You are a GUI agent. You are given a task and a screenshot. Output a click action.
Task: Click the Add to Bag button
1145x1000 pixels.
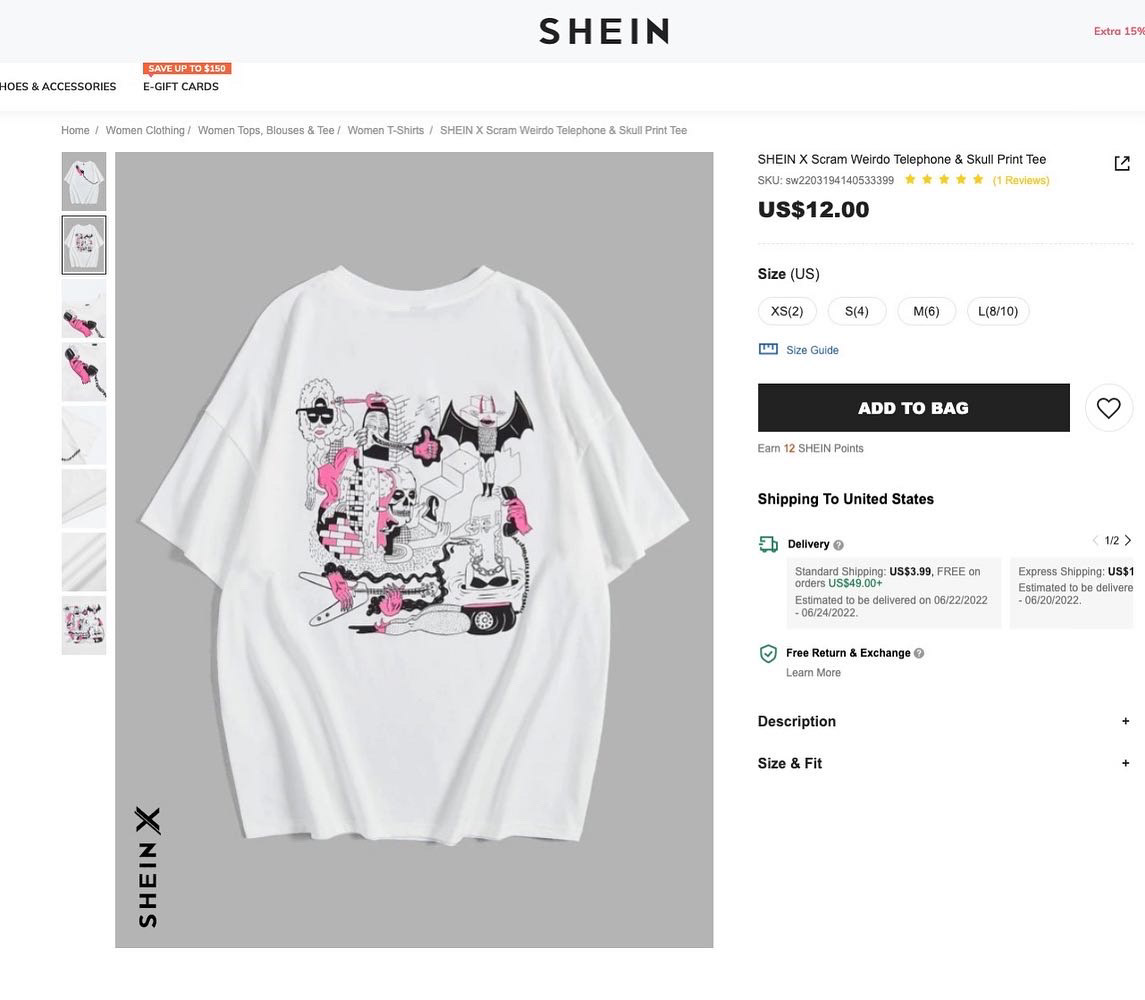click(913, 408)
